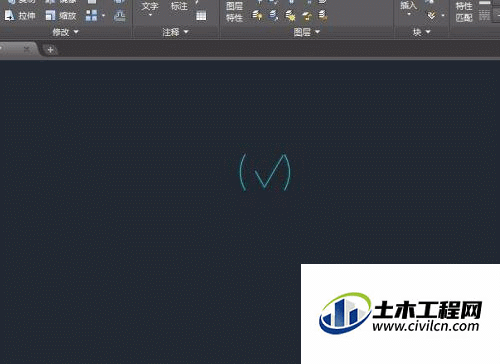
Task: Click the 标注 (Dimension) button
Action: [x=179, y=6]
